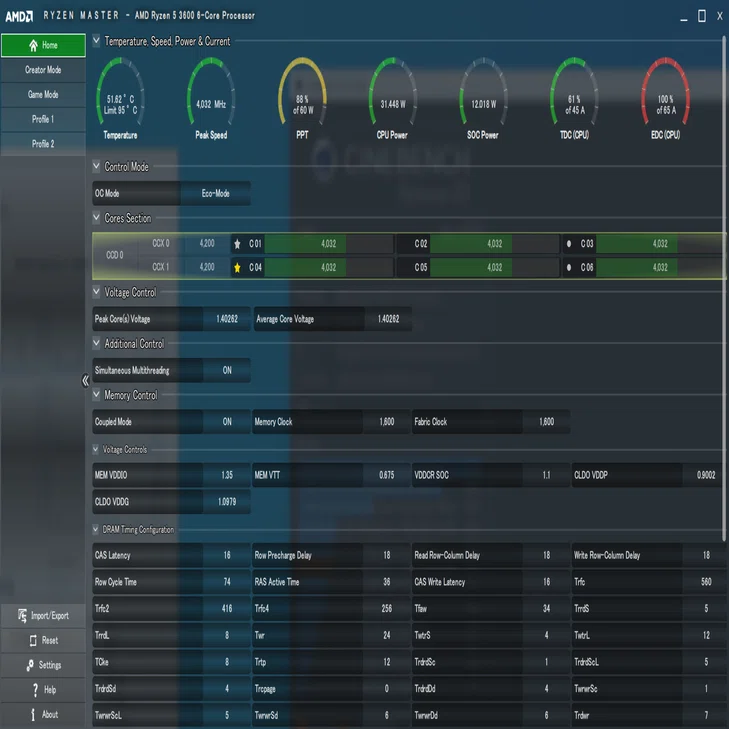Click the About button label
The image size is (729, 729).
click(50, 715)
